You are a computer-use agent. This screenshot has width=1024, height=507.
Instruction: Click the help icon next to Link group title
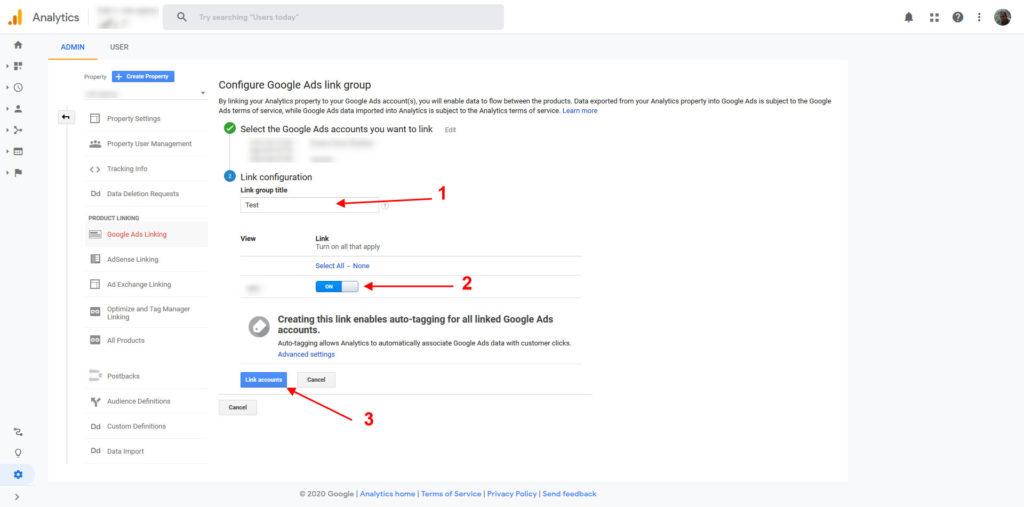pyautogui.click(x=385, y=205)
